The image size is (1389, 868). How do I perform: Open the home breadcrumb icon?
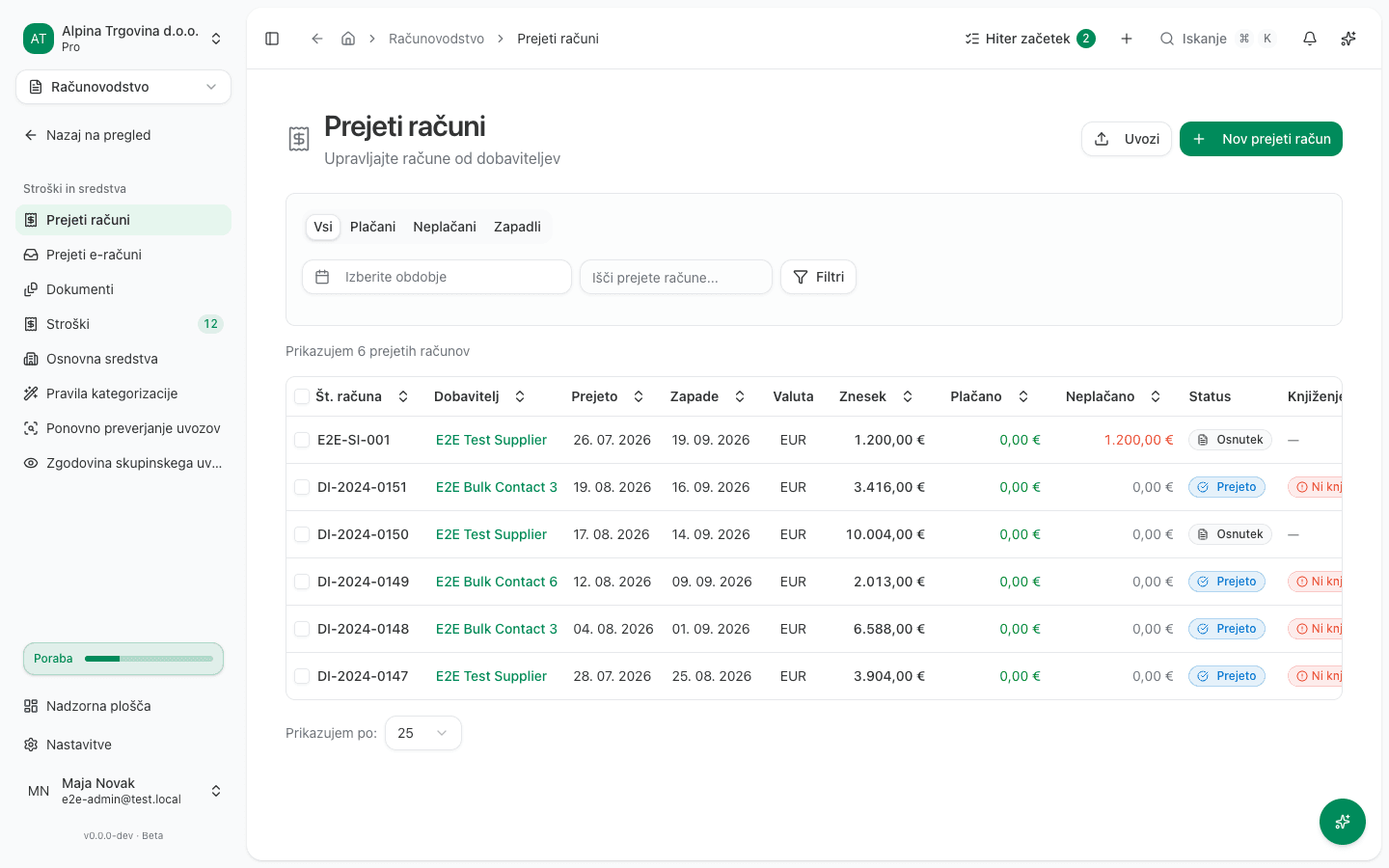pos(348,39)
